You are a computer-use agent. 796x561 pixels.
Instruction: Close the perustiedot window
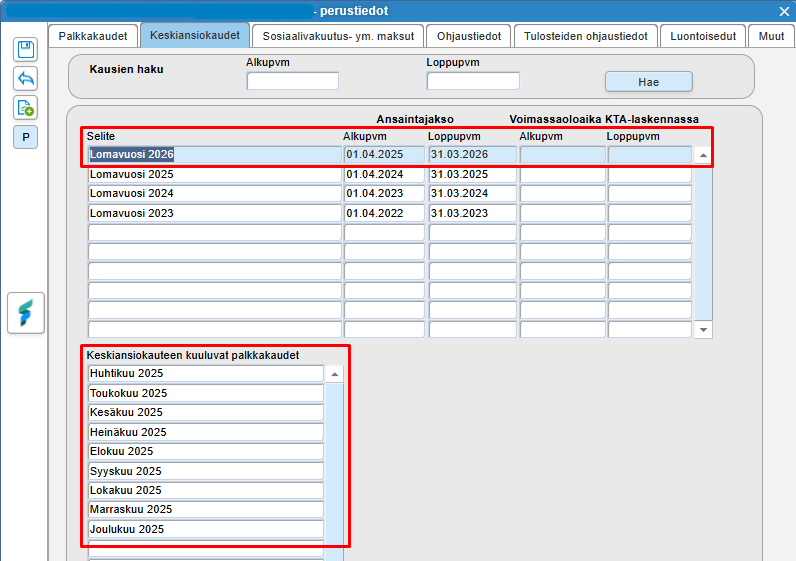[x=784, y=11]
